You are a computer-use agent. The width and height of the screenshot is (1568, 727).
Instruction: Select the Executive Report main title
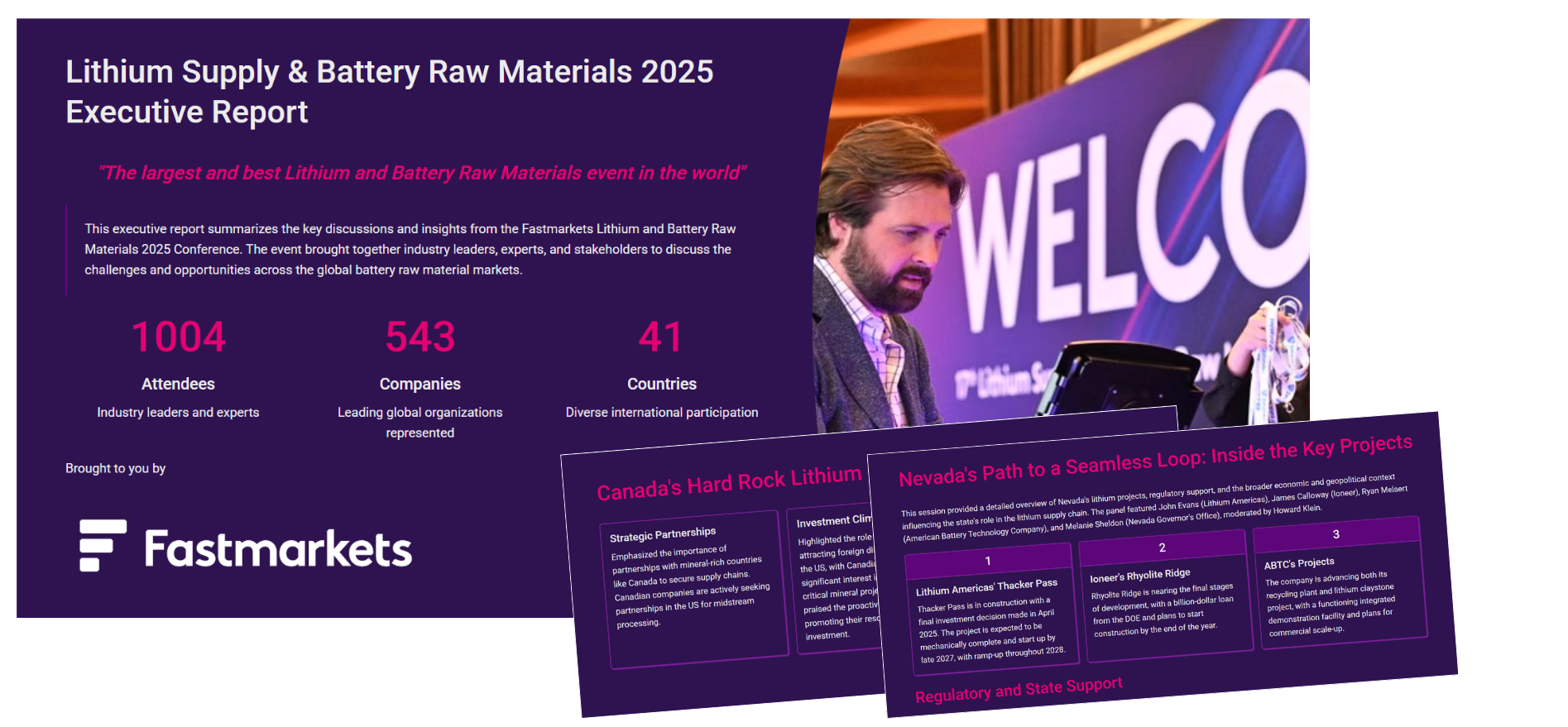[x=389, y=91]
